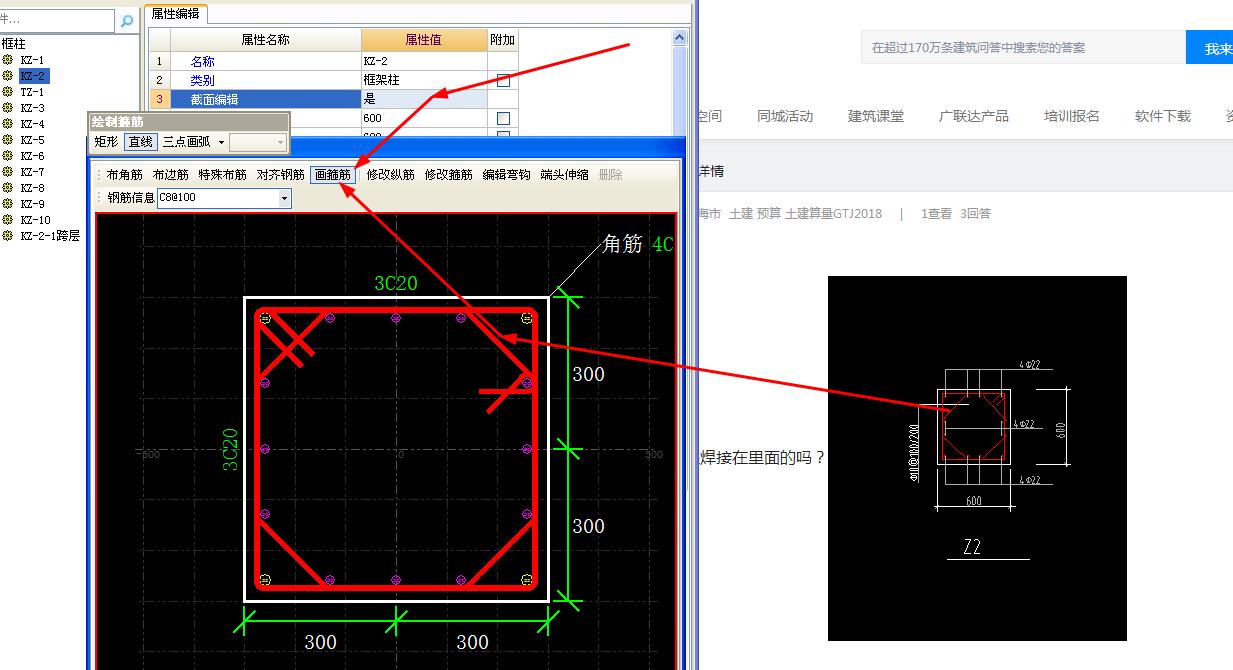The width and height of the screenshot is (1233, 670).
Task: Click the 属性名称 column header
Action: tap(265, 40)
